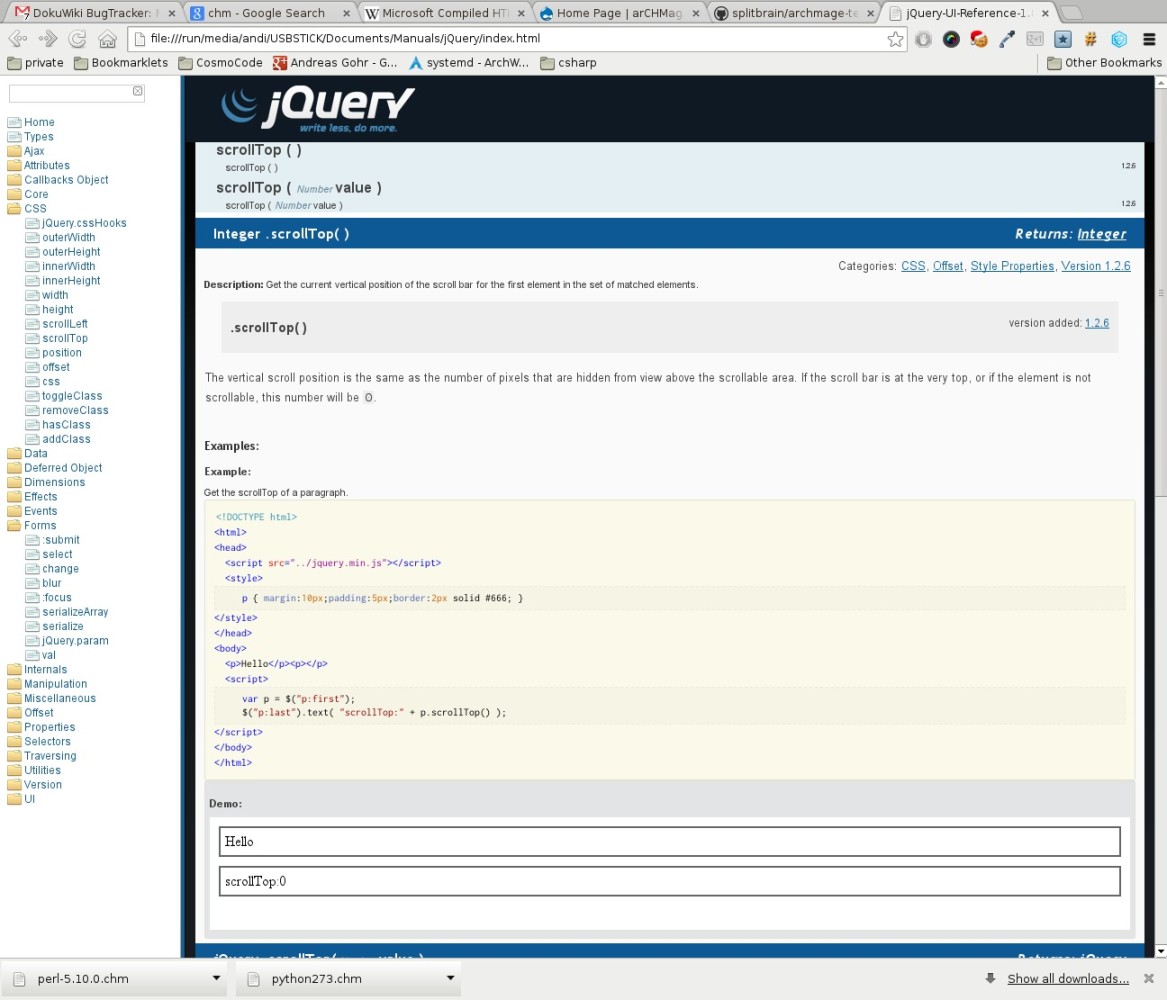Click the eyedropper extension icon

tap(1007, 39)
